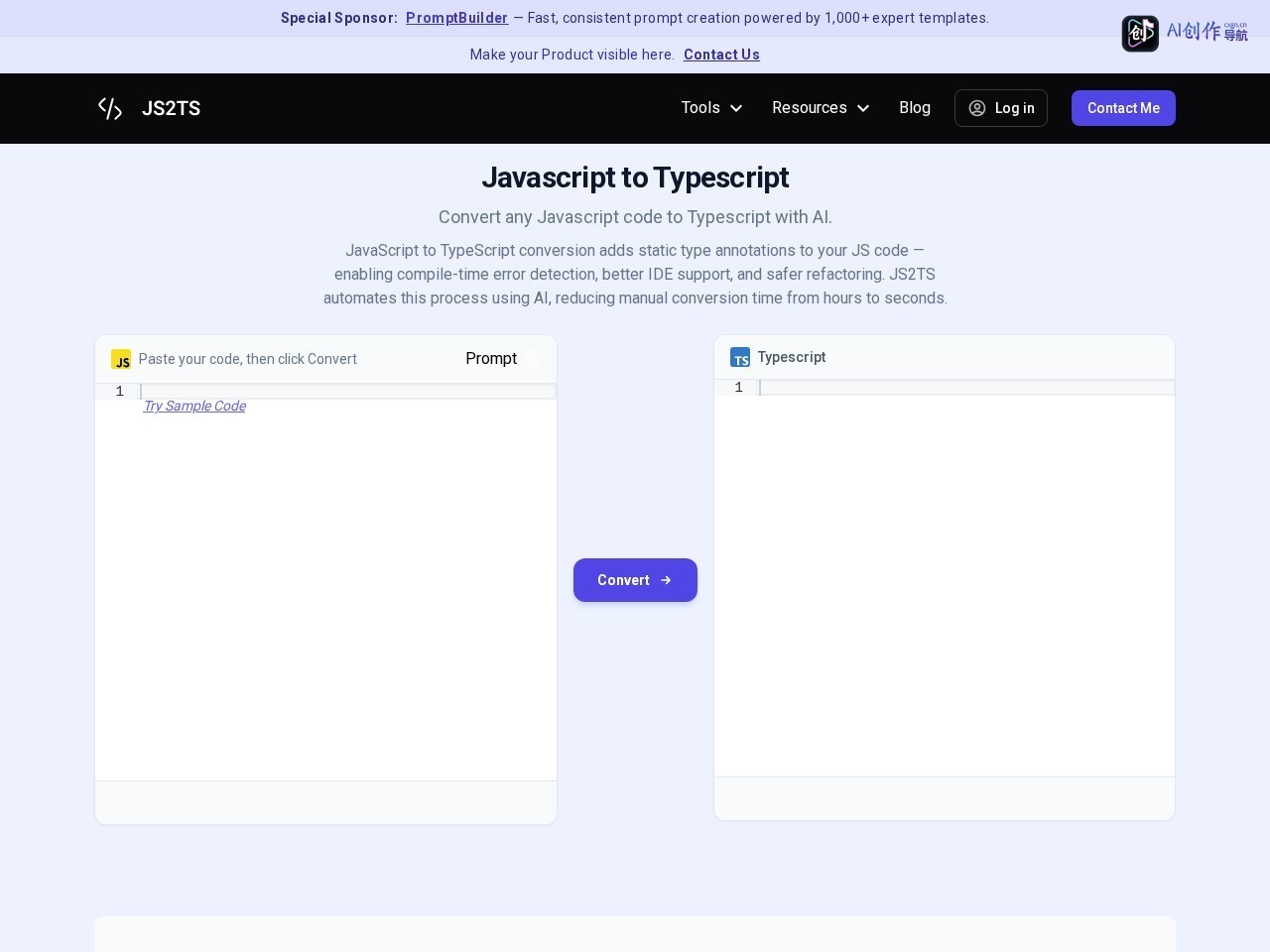Viewport: 1270px width, 952px height.
Task: Click 'Convert any Javascript code' subtitle
Action: click(x=635, y=217)
